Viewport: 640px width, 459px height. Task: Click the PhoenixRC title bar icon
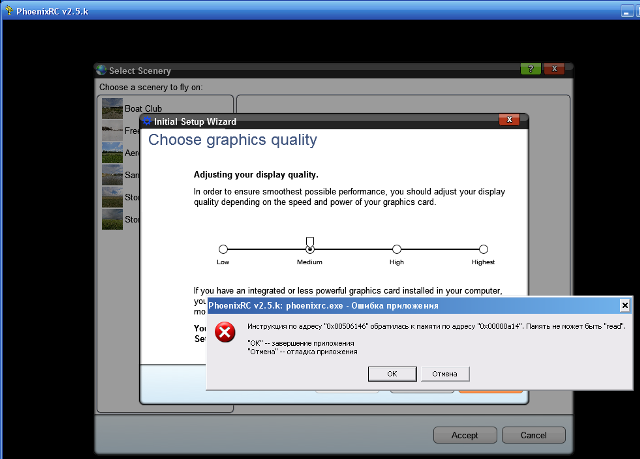pyautogui.click(x=9, y=11)
